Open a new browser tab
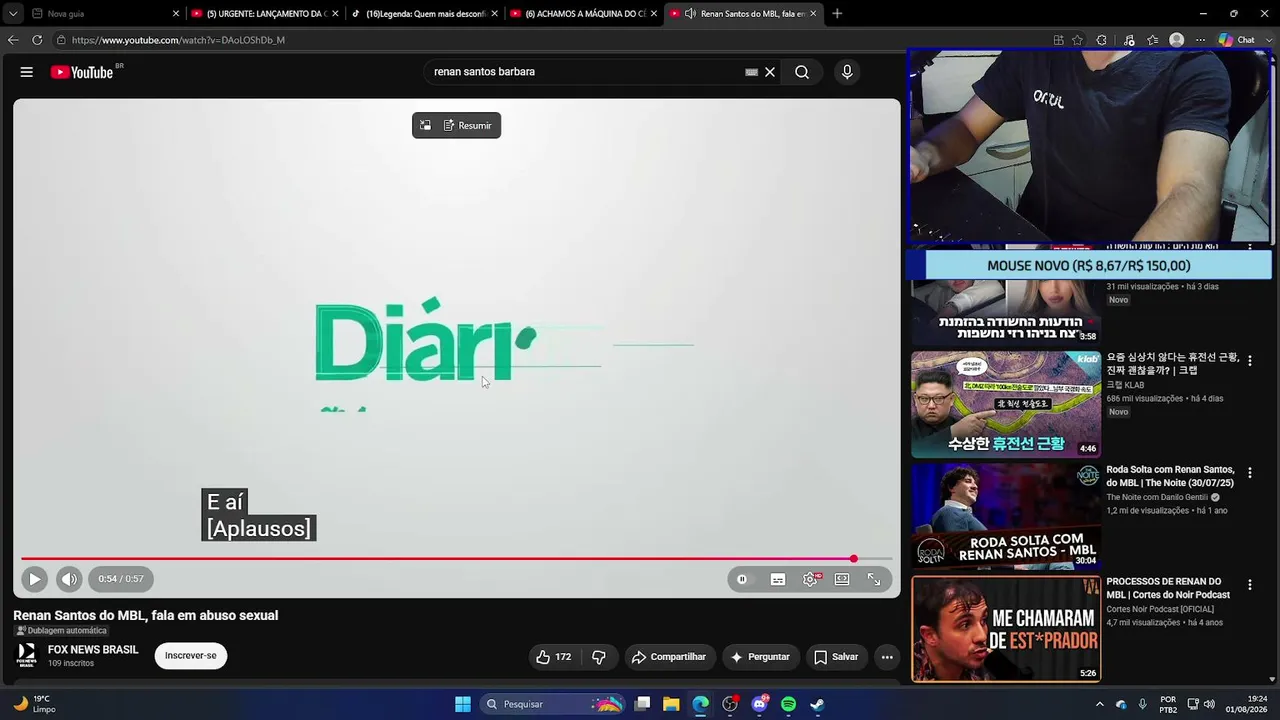Viewport: 1280px width, 720px height. [x=837, y=14]
